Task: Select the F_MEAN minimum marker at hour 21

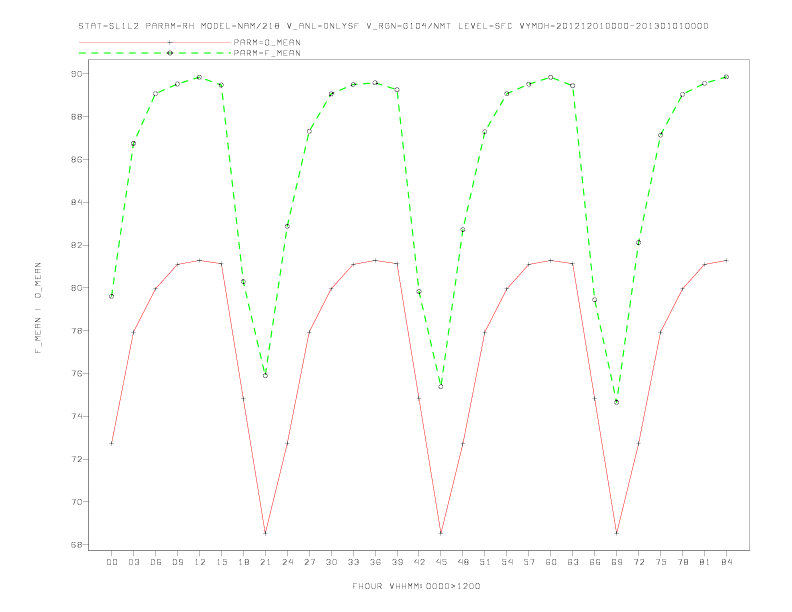Action: pos(265,376)
